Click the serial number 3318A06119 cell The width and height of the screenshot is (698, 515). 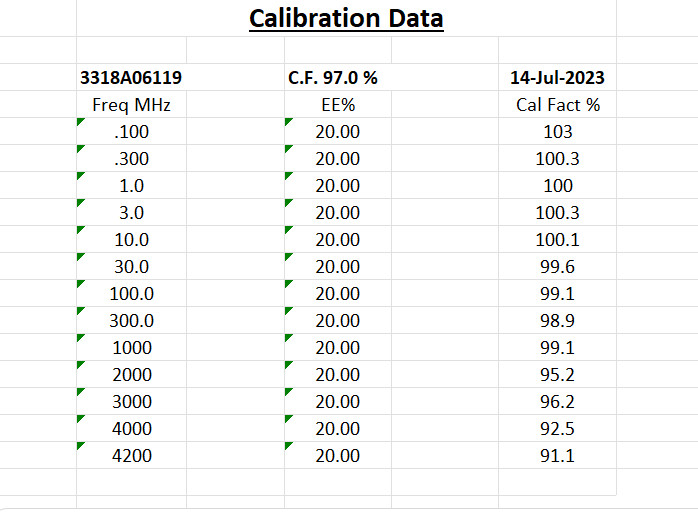(x=131, y=77)
